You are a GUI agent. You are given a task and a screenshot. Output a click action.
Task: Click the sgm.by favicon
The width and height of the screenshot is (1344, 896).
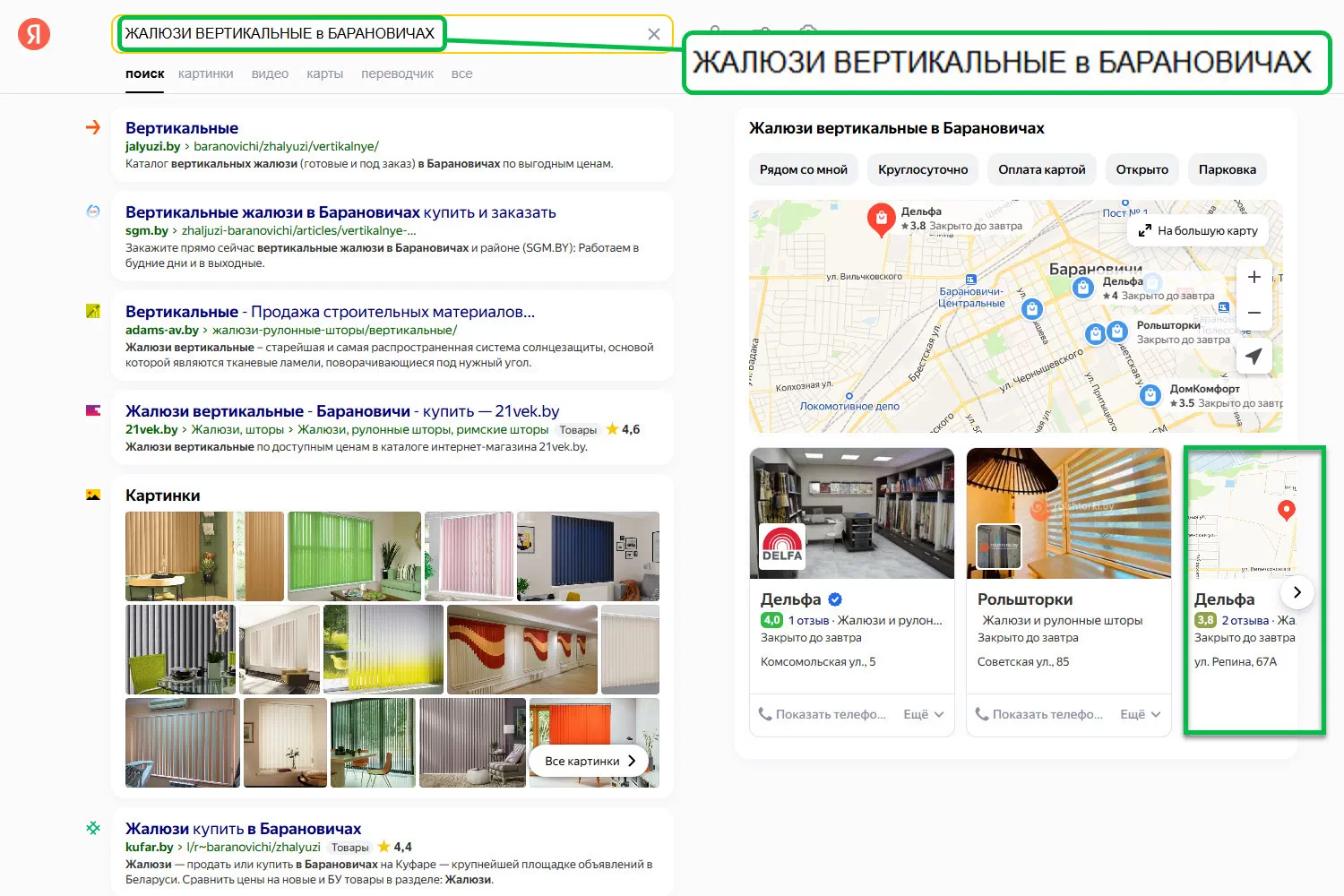[93, 211]
